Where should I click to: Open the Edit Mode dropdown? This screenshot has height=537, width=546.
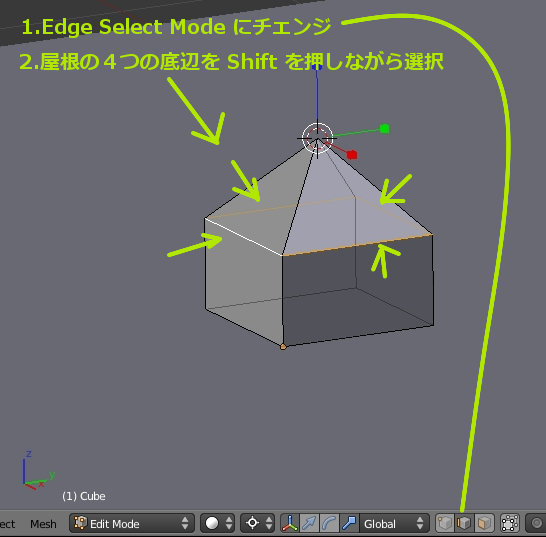(x=132, y=523)
